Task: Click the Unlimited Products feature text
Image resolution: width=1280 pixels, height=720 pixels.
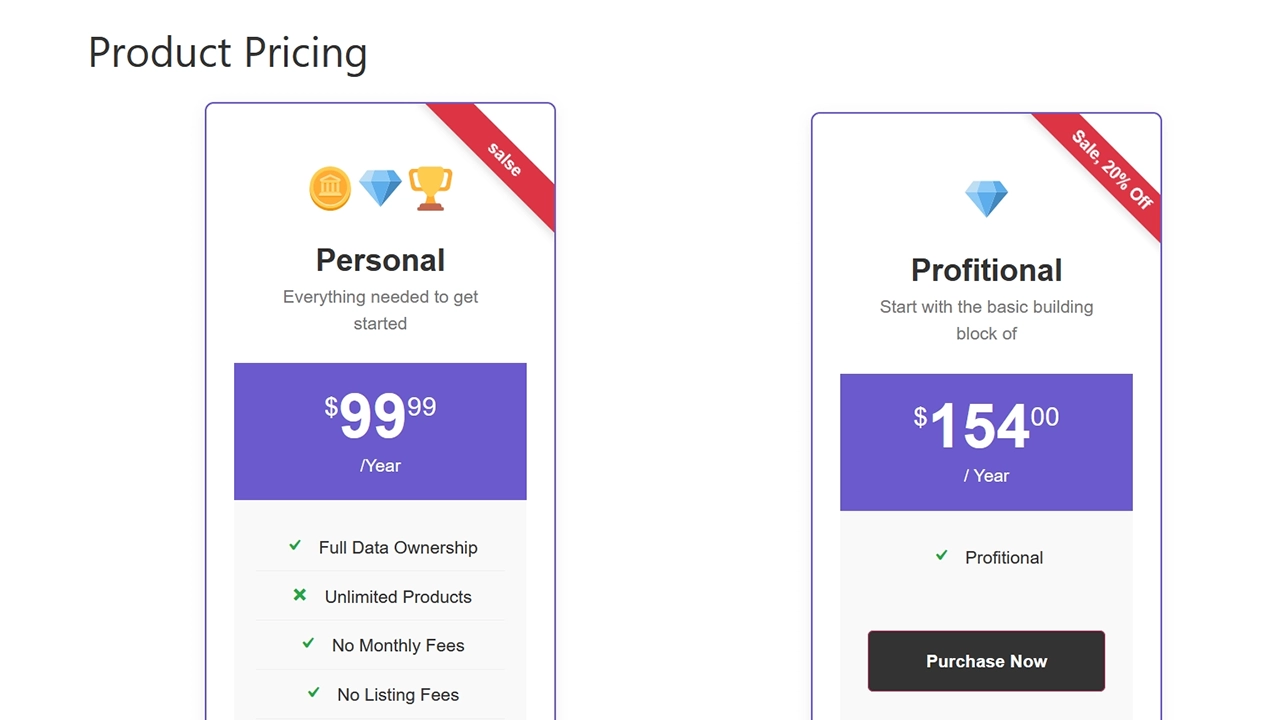Action: pos(398,597)
